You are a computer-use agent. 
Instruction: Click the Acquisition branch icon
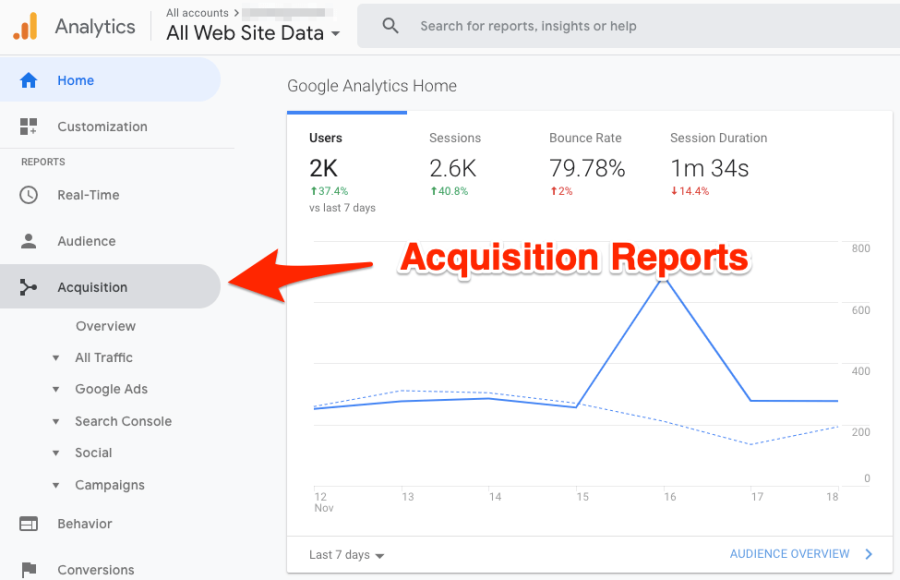pyautogui.click(x=28, y=287)
